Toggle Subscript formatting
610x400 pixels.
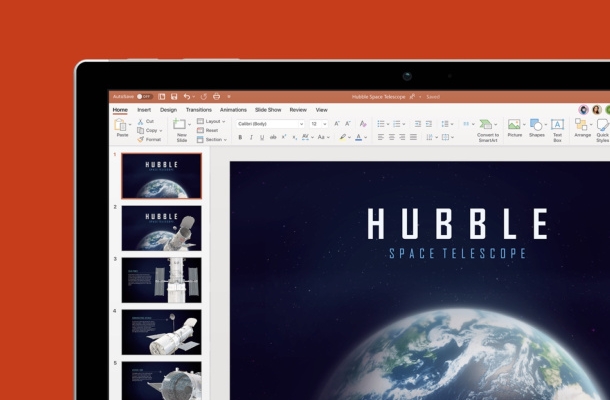click(294, 137)
